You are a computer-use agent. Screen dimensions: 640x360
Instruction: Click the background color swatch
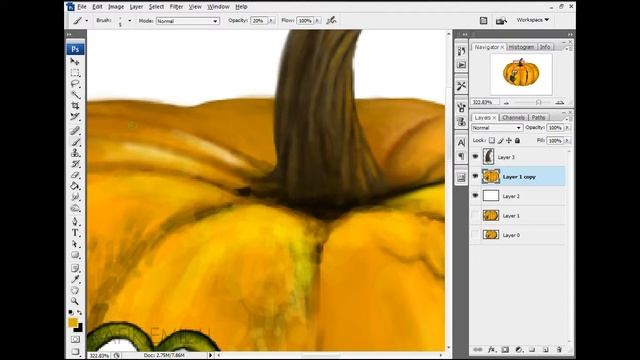(79, 328)
